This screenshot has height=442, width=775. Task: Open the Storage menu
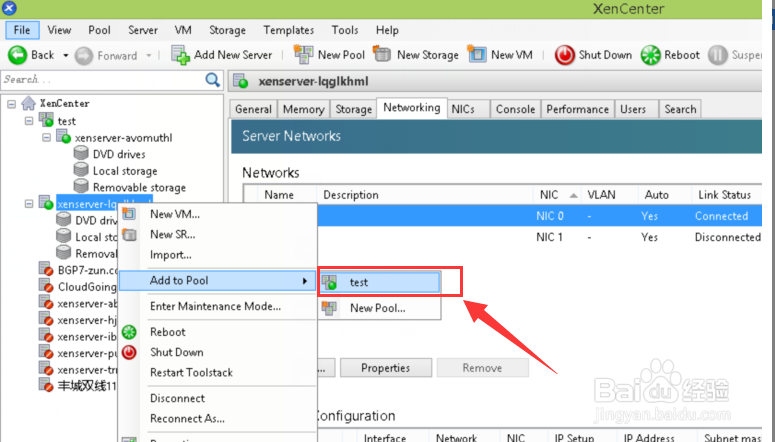pyautogui.click(x=227, y=30)
